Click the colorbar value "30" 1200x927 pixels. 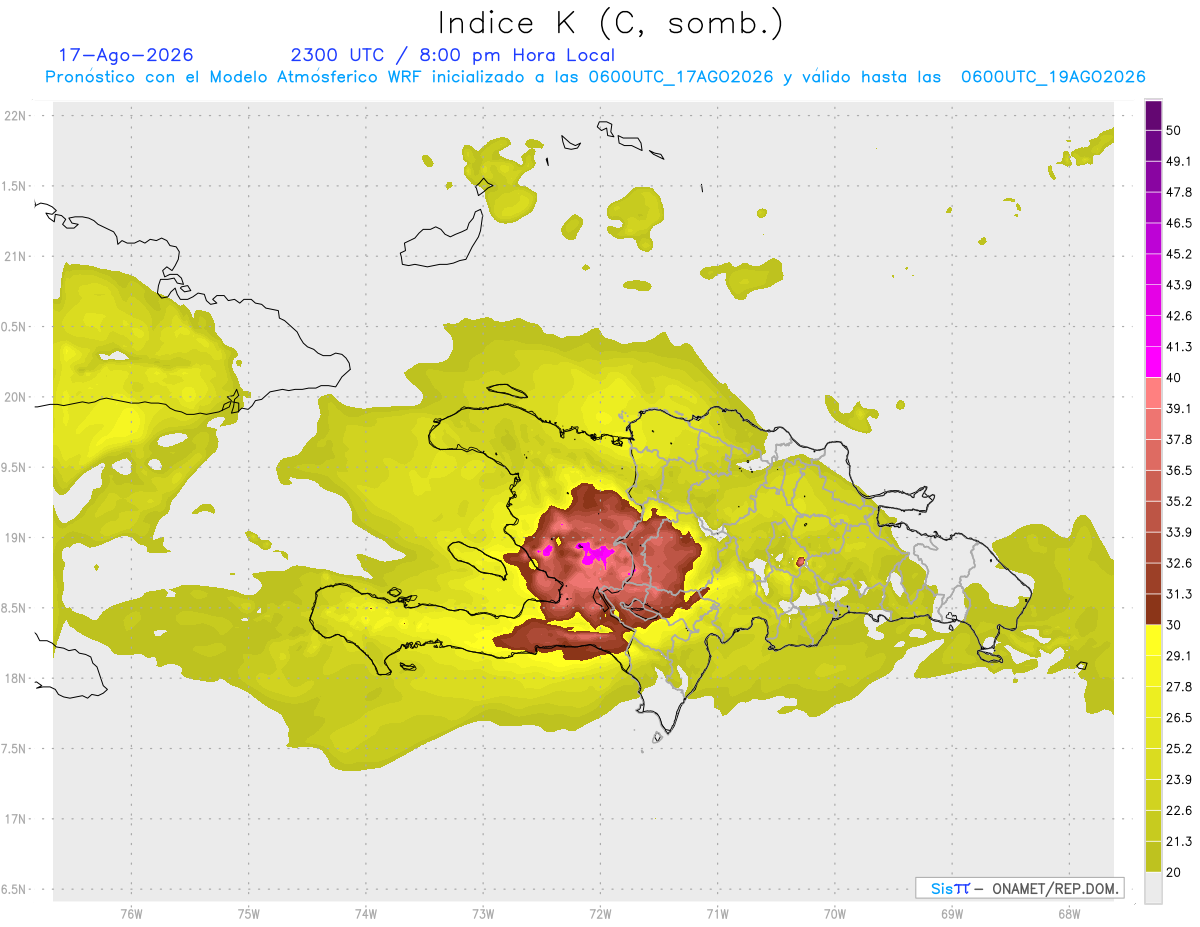pyautogui.click(x=1173, y=625)
